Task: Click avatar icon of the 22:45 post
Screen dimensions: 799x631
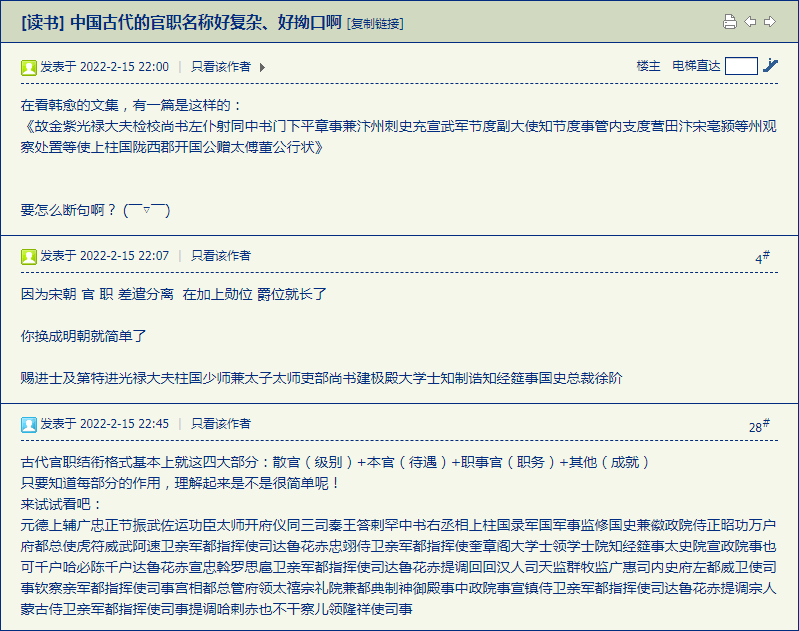Action: click(29, 425)
